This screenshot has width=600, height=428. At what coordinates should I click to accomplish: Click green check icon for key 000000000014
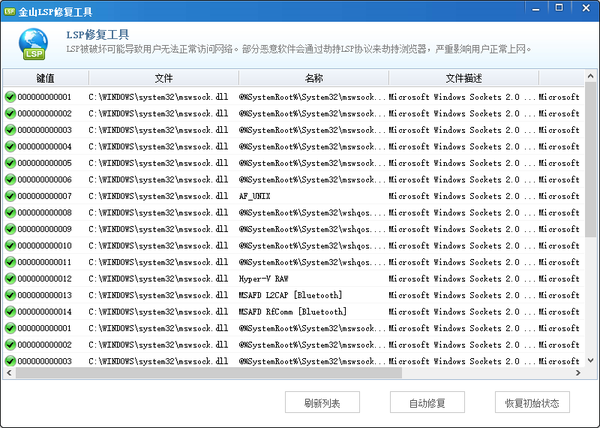click(x=10, y=311)
